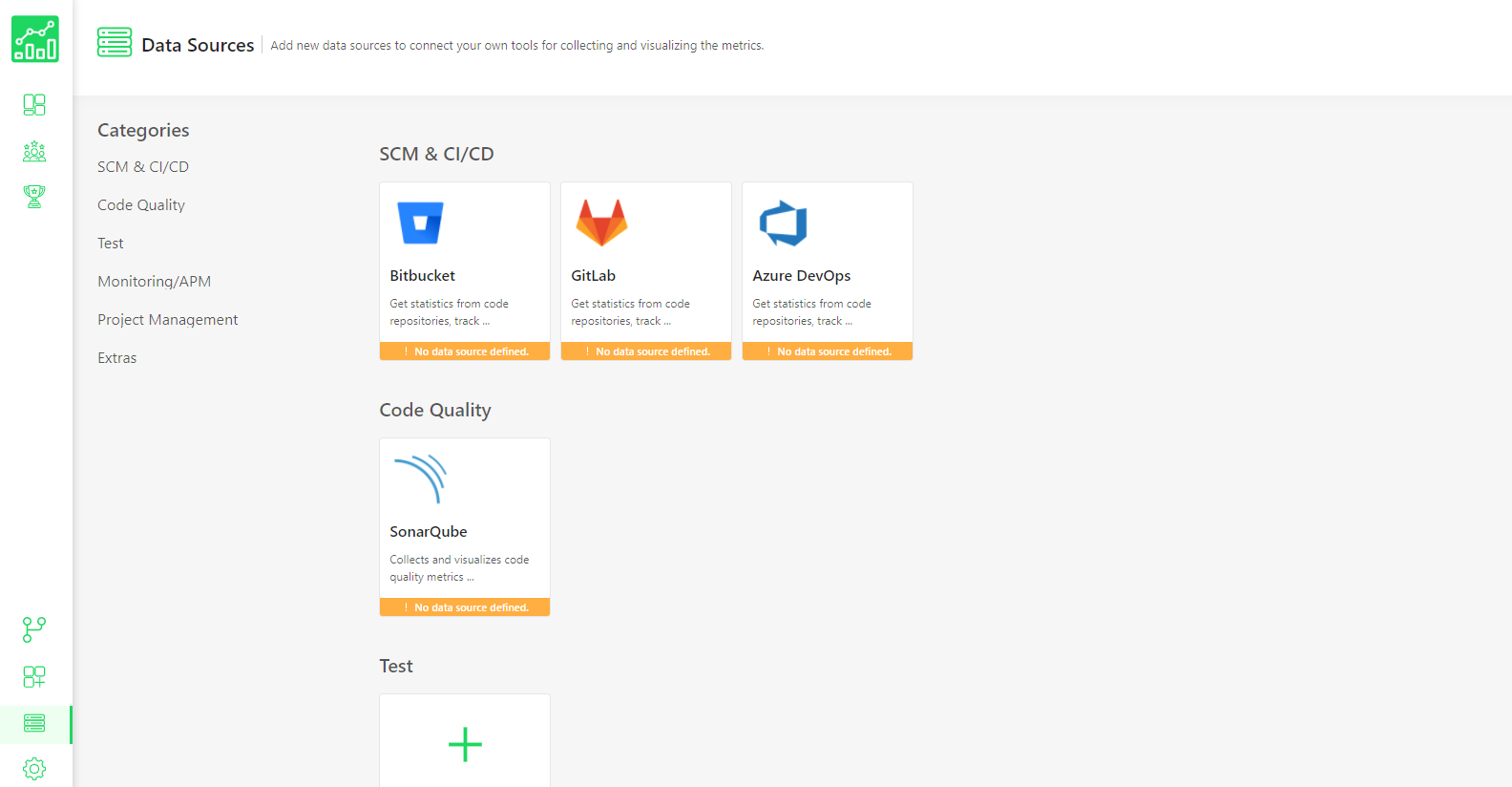Select SCM & CI/CD category
Viewport: 1512px width, 787px height.
point(143,166)
